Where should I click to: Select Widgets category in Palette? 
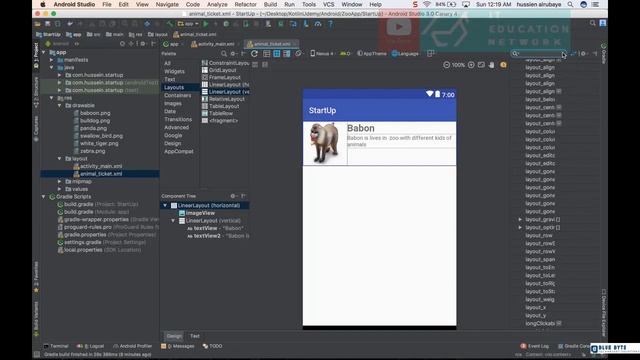coord(174,71)
